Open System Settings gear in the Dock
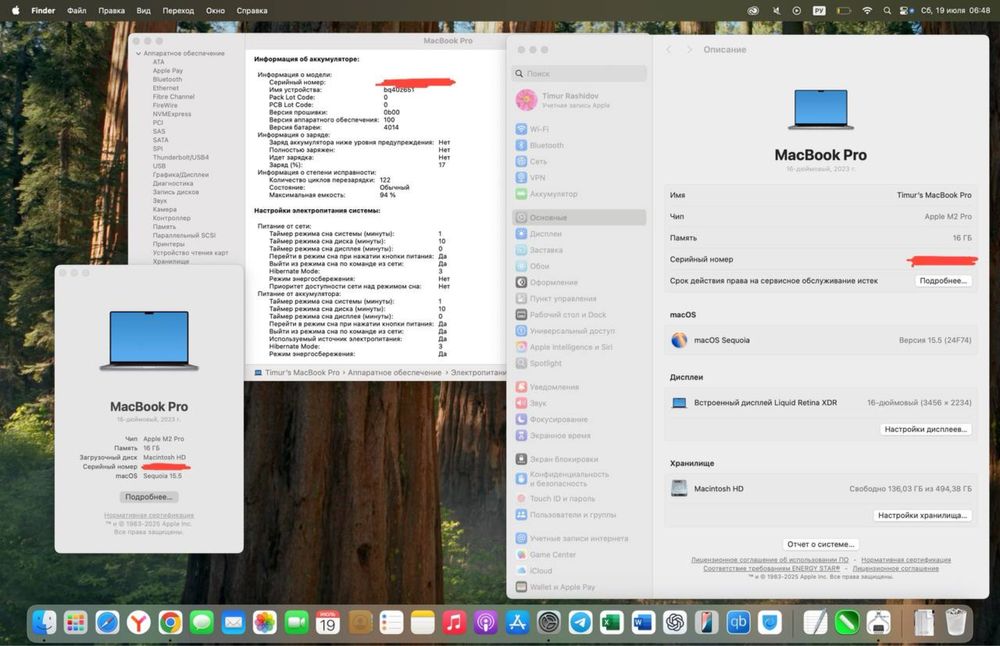The image size is (1000, 646). (x=548, y=622)
